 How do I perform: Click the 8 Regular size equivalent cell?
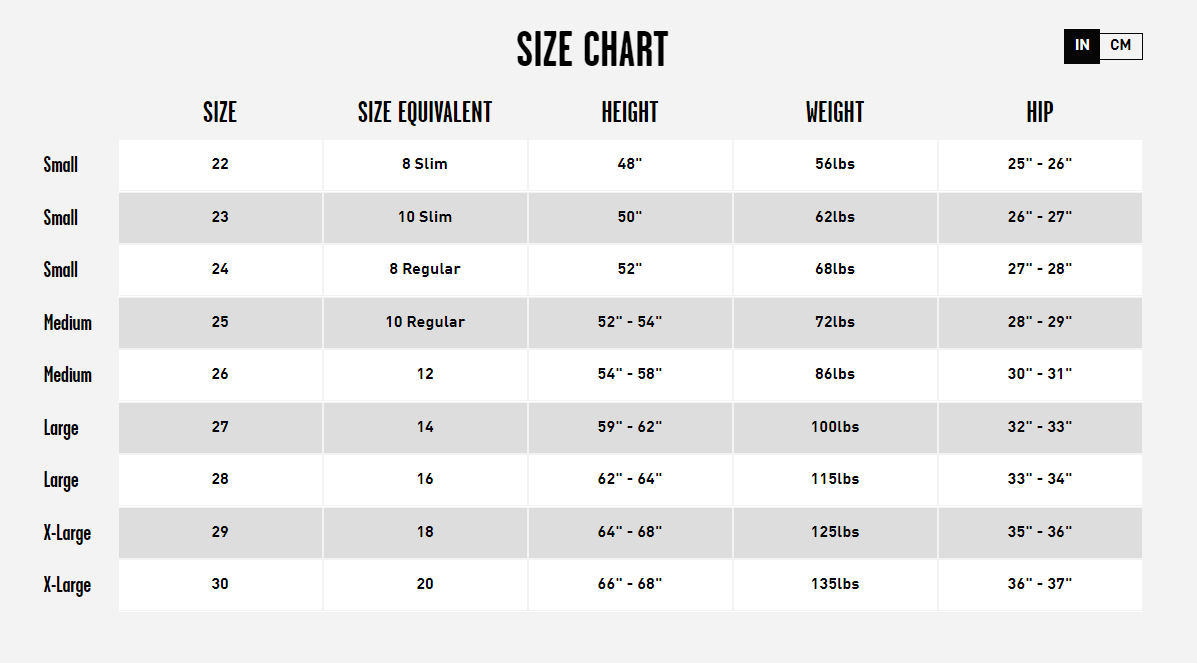click(425, 269)
